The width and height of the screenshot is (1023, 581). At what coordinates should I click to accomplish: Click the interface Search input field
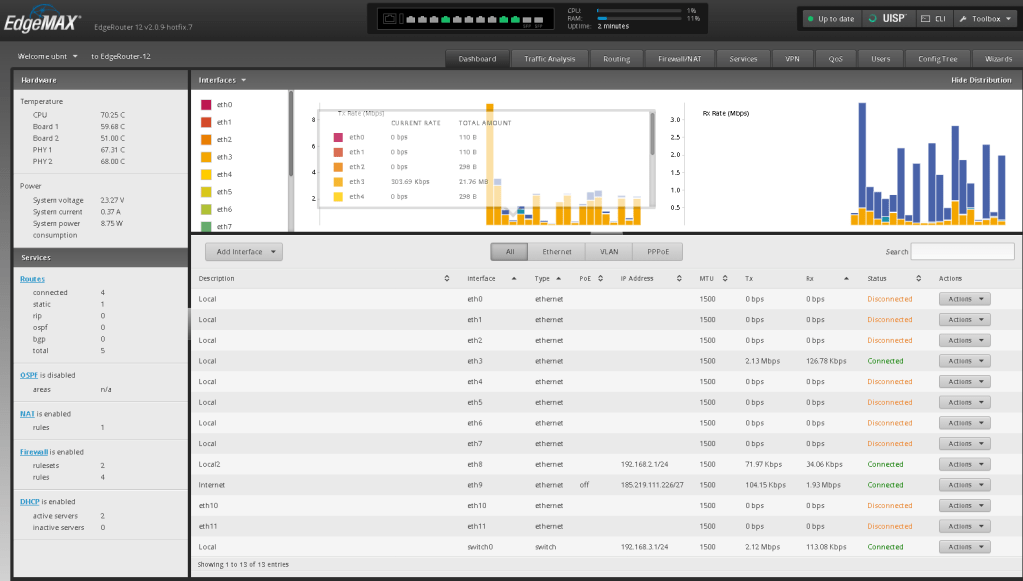pyautogui.click(x=962, y=252)
